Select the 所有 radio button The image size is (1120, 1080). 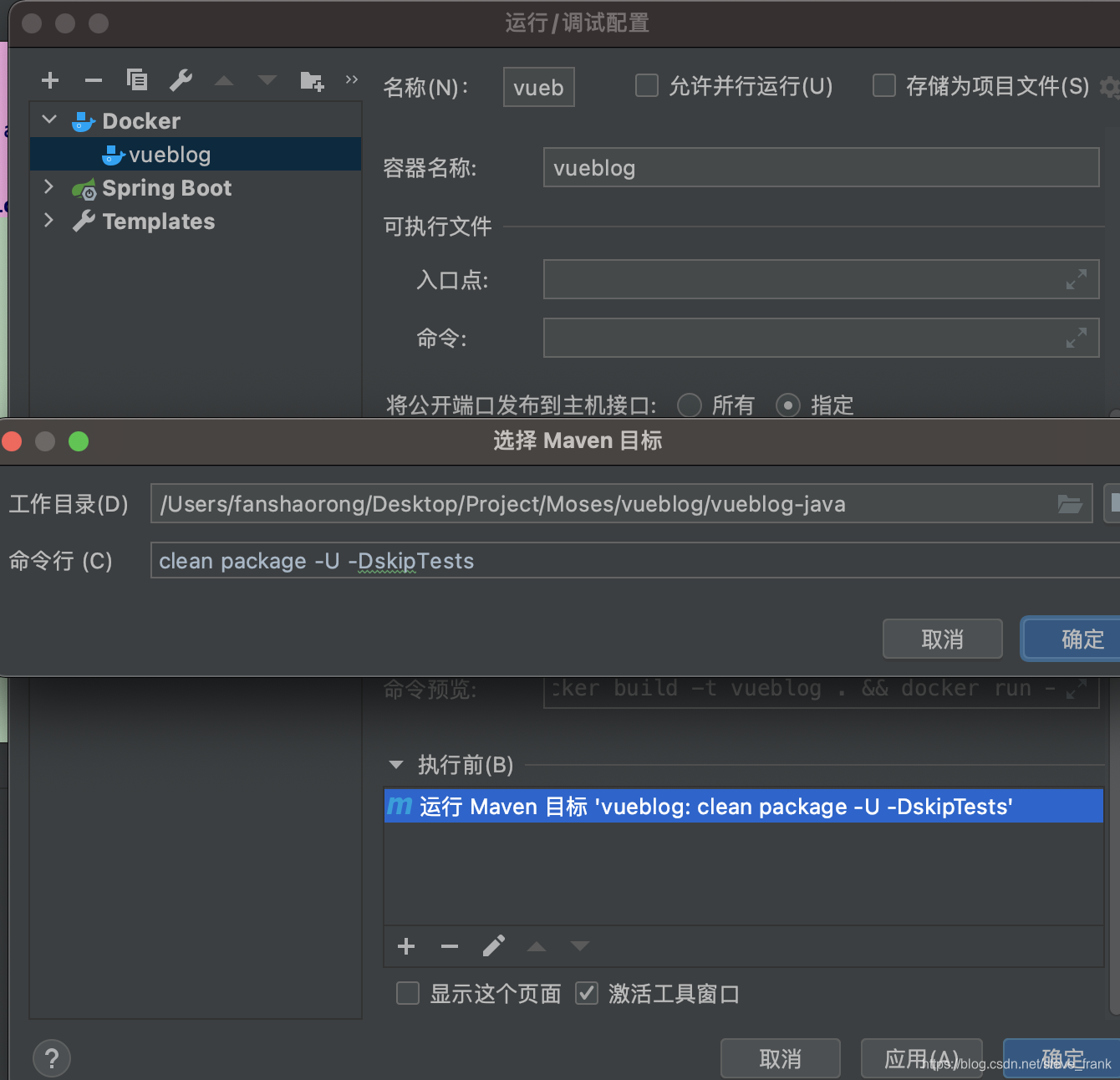click(x=690, y=405)
